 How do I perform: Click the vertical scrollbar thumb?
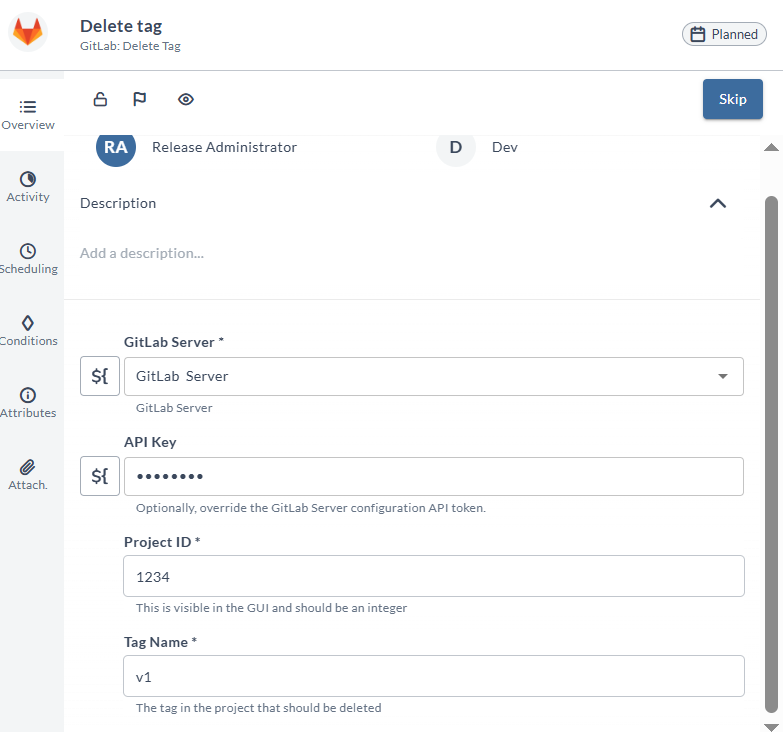(772, 454)
